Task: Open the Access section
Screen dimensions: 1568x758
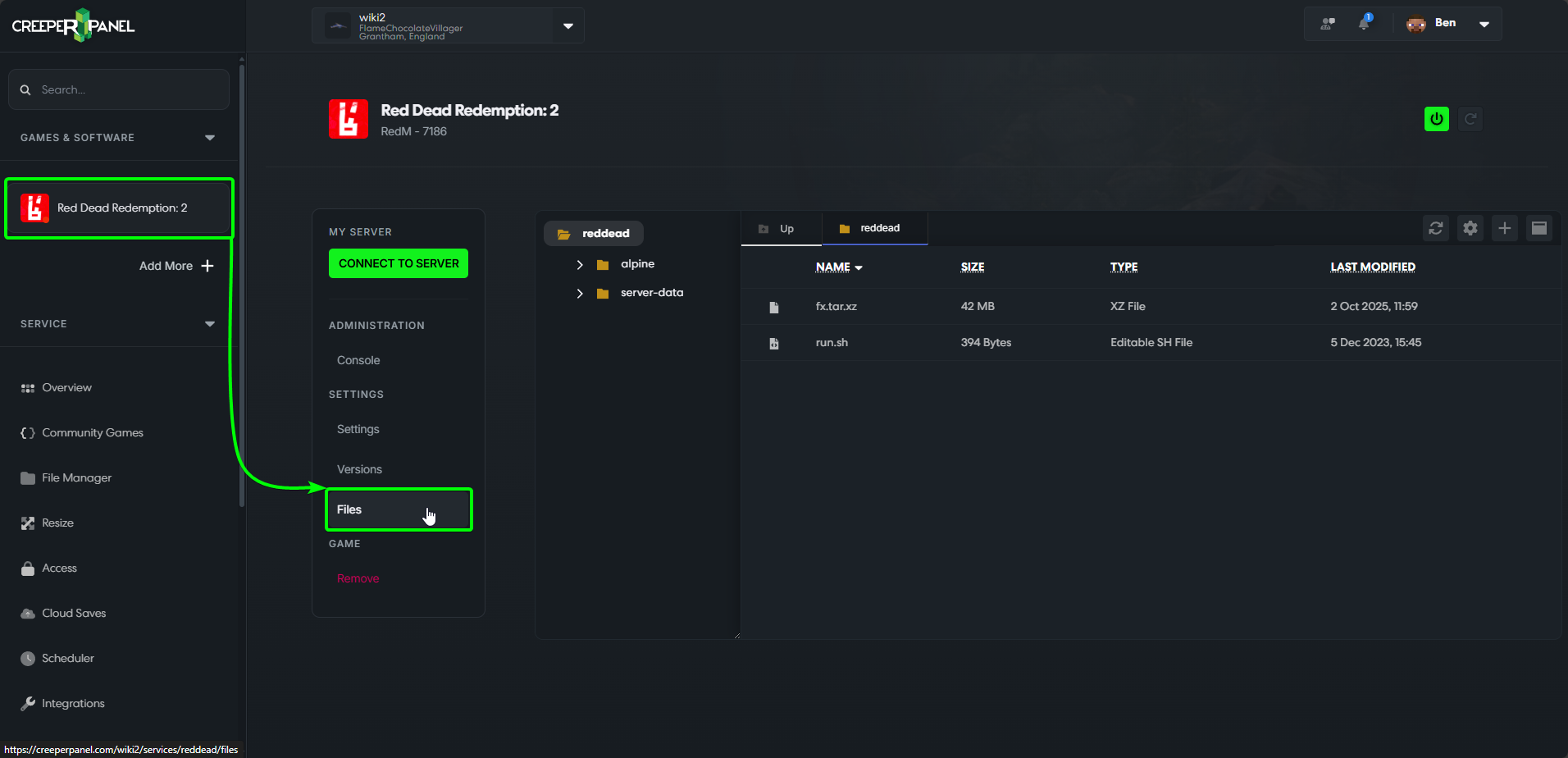Action: coord(58,568)
